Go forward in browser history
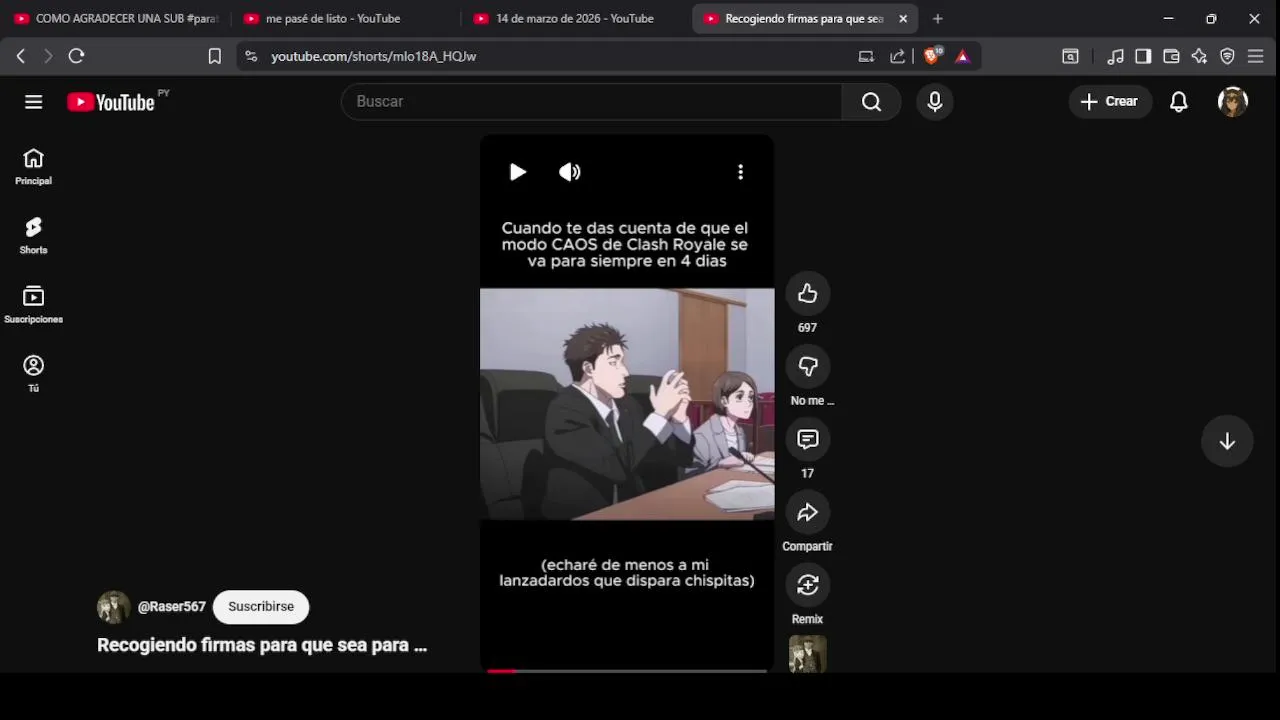 (48, 57)
